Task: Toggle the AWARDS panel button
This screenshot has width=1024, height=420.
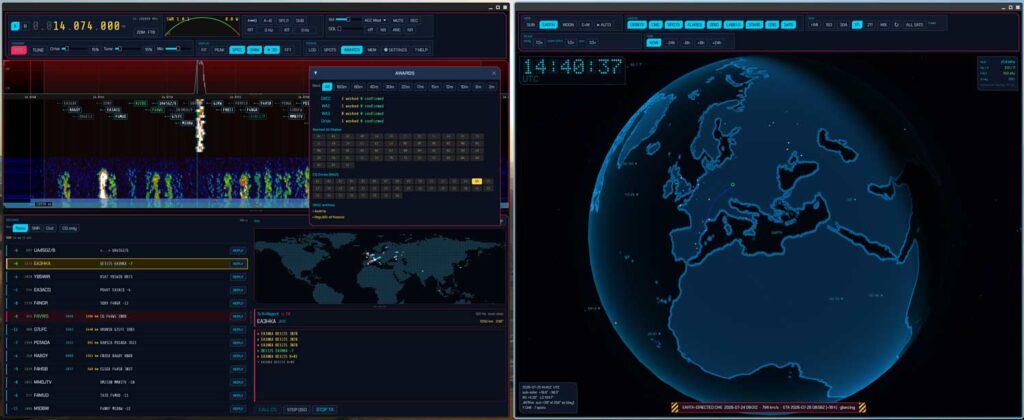Action: coord(351,50)
